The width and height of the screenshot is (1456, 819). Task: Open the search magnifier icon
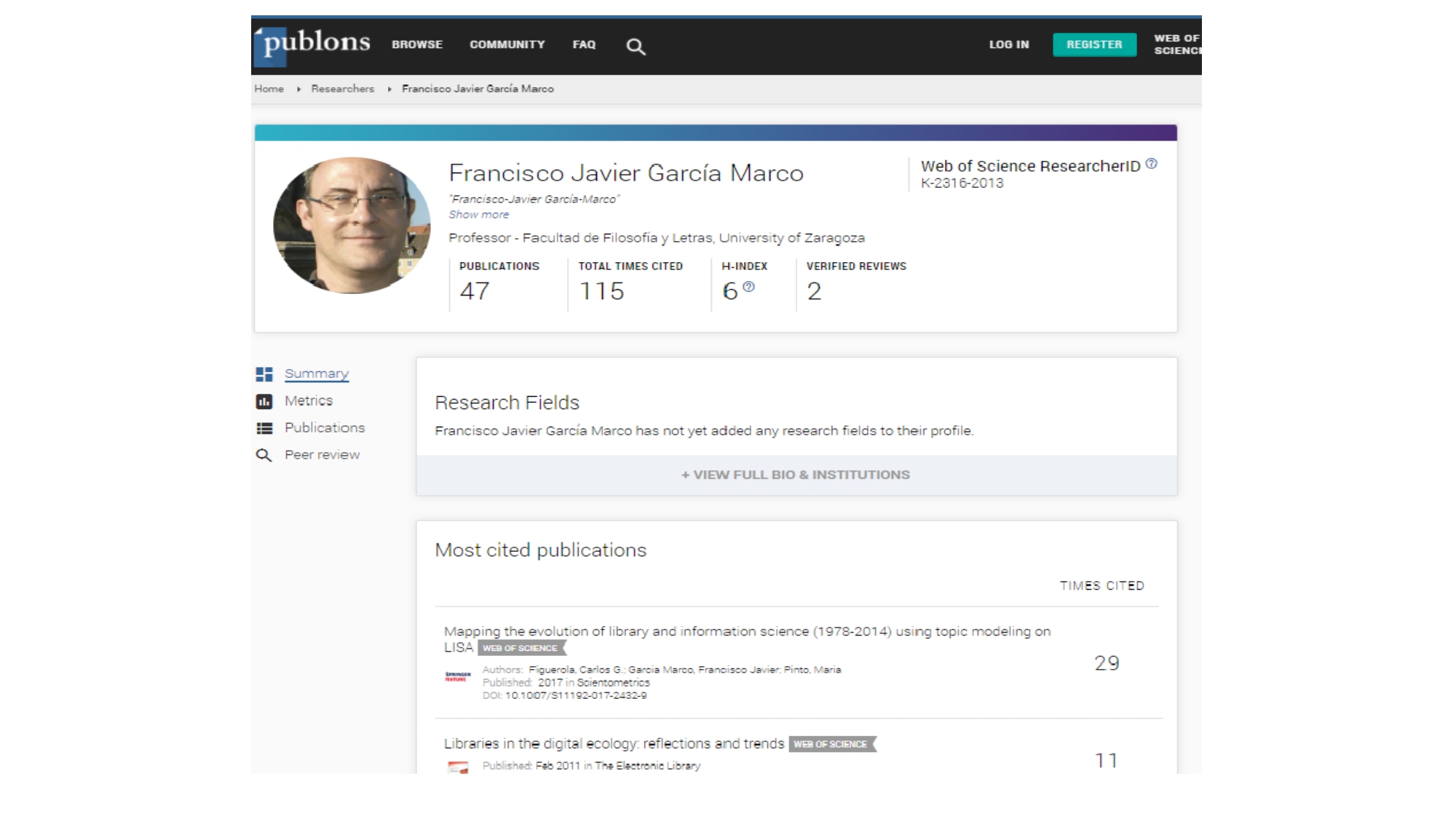(x=636, y=47)
